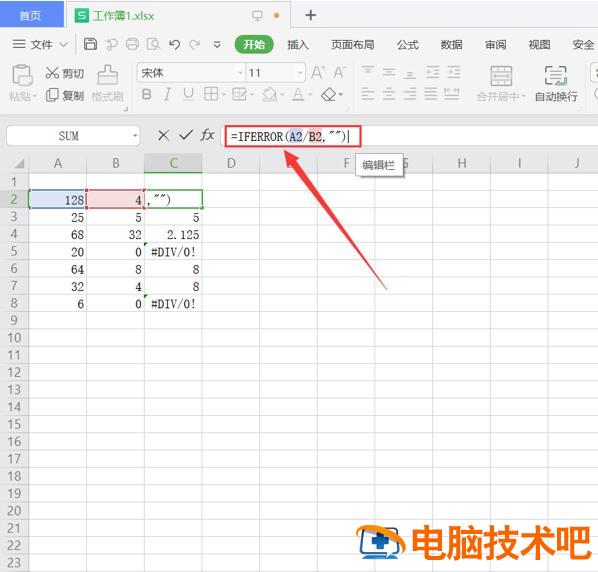Expand the borders dropdown arrow
598x572 pixels.
click(x=224, y=95)
